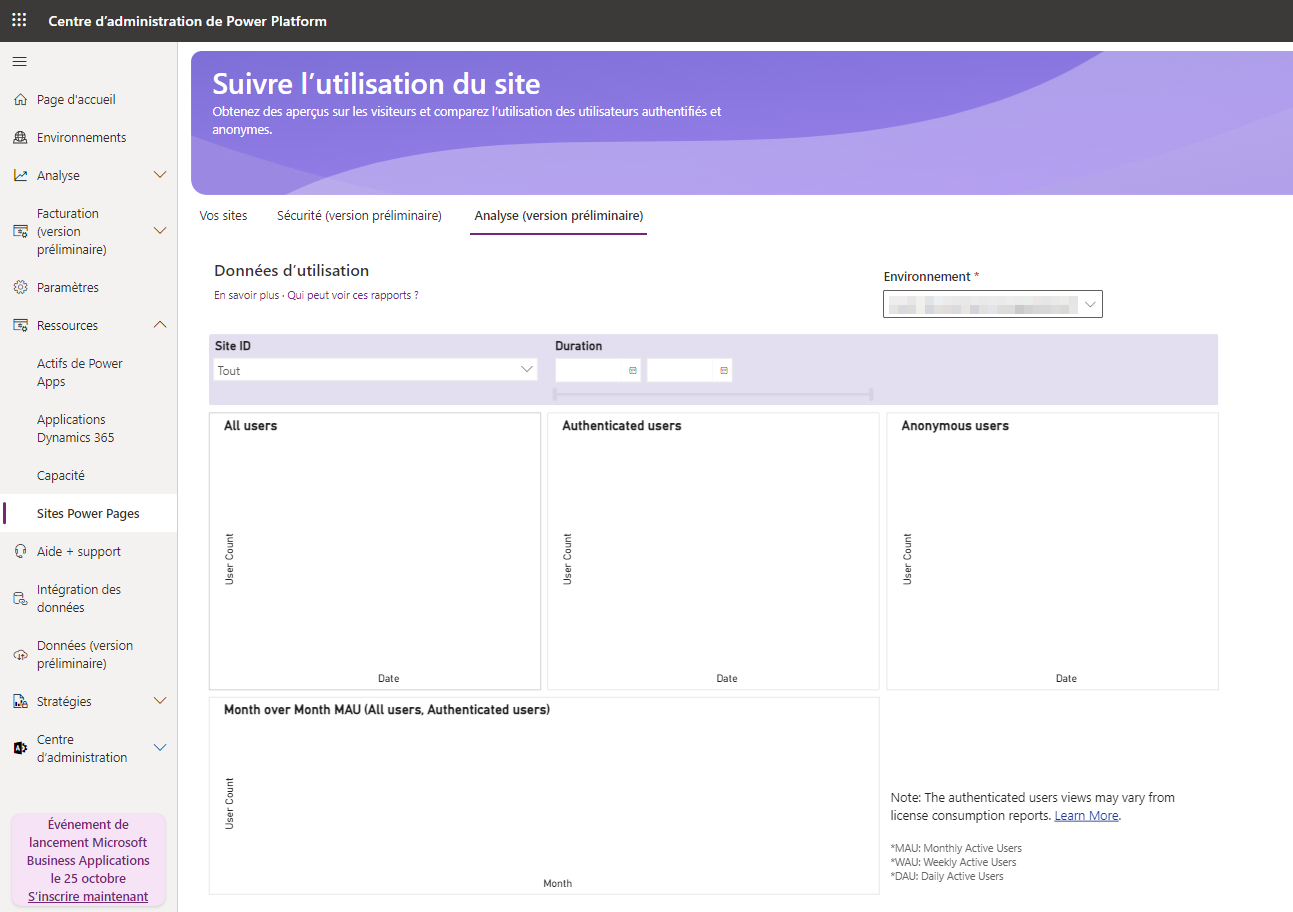Image resolution: width=1293 pixels, height=912 pixels.
Task: Click the Données cloud icon
Action: 20,655
